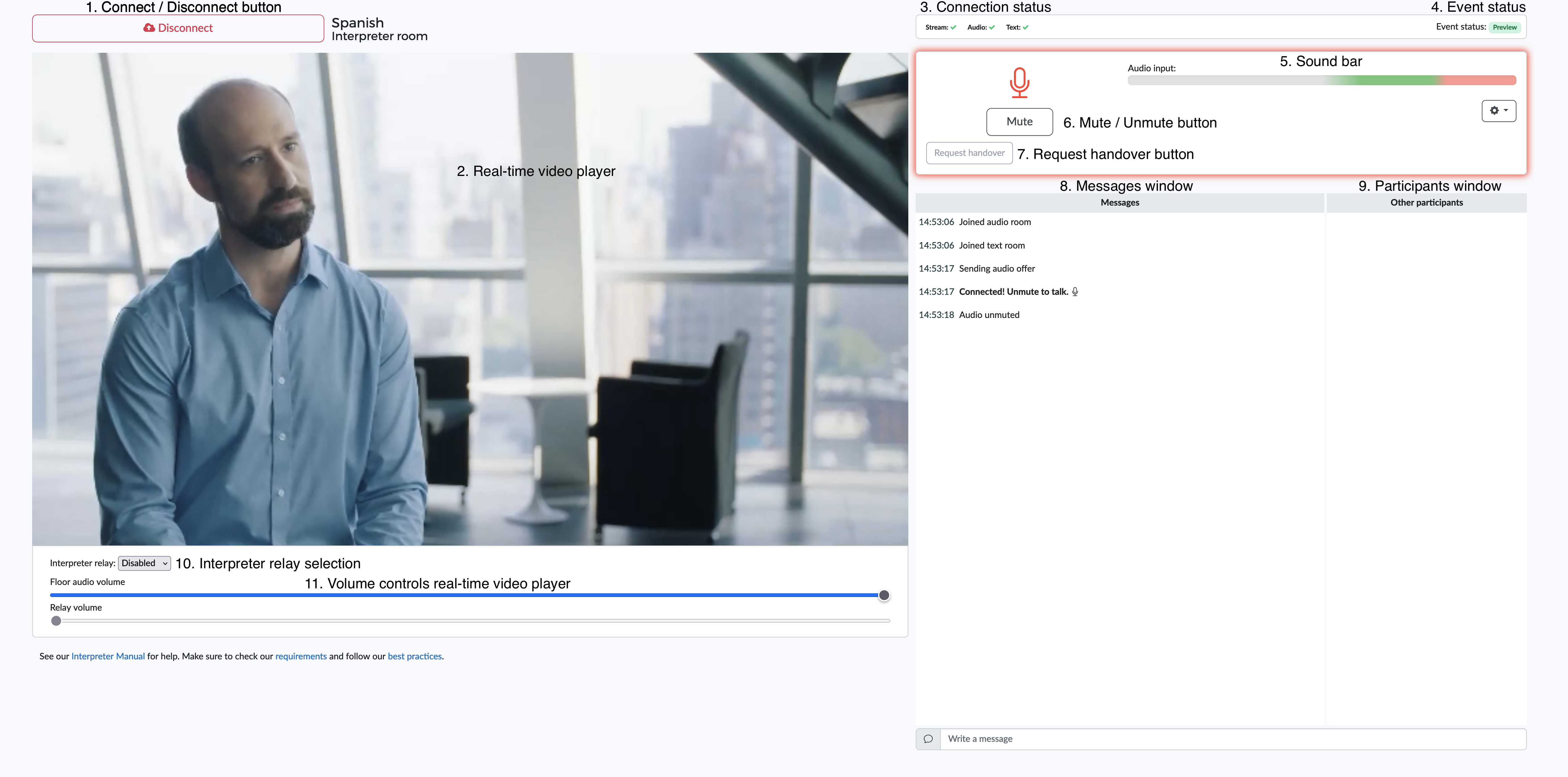Click 'Connected! Unmute to talk.' message
This screenshot has width=1568, height=777.
click(1014, 291)
